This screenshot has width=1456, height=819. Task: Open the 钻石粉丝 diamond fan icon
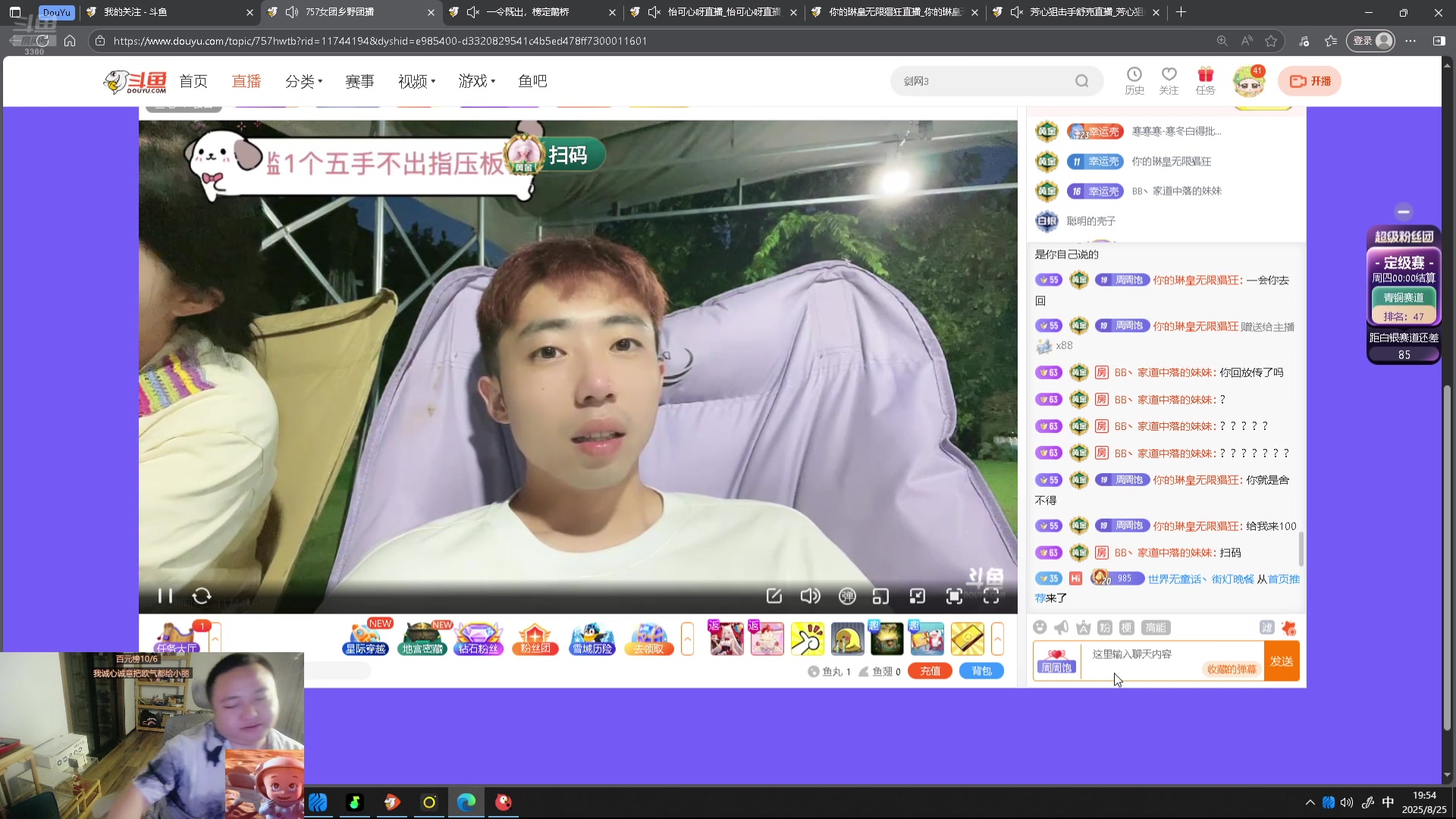[478, 639]
